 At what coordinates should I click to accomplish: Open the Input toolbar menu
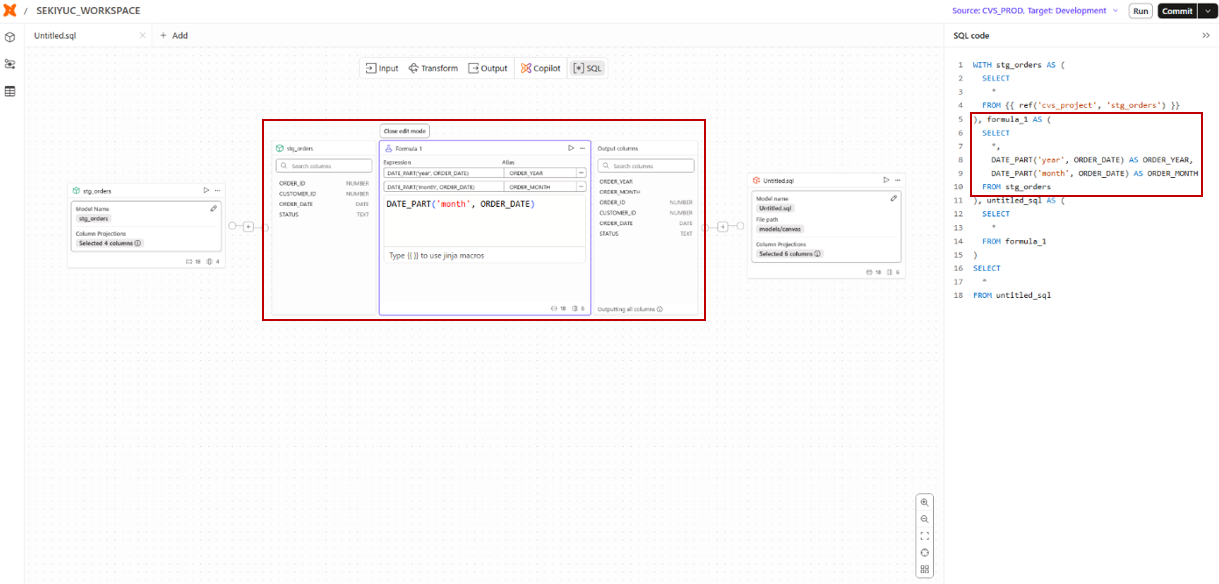click(x=382, y=68)
